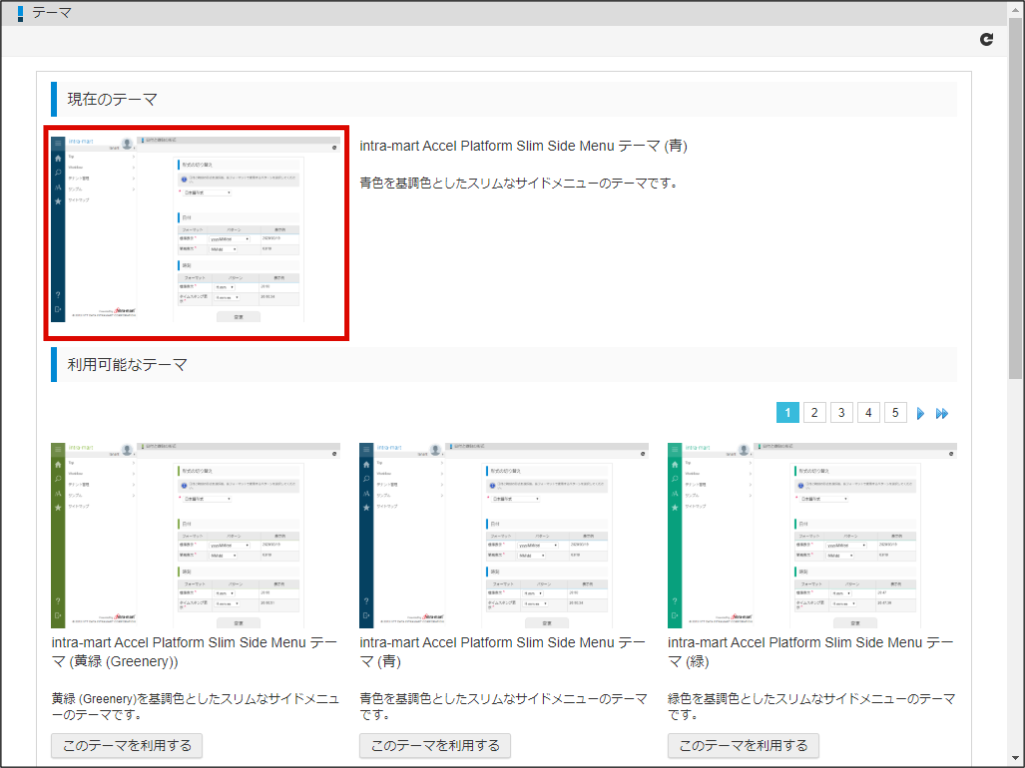1025x768 pixels.
Task: Apply the 黄緑 (Greenery) theme with its button
Action: [127, 745]
